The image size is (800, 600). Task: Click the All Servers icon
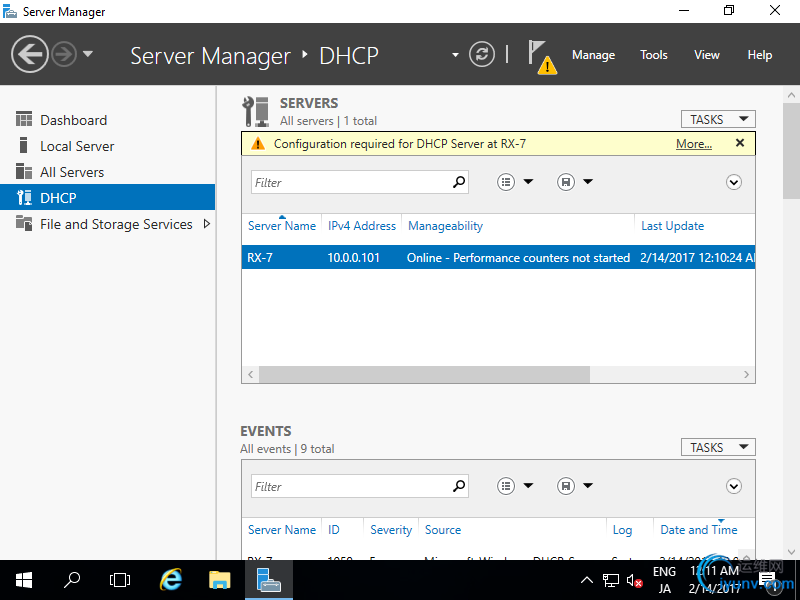(23, 171)
